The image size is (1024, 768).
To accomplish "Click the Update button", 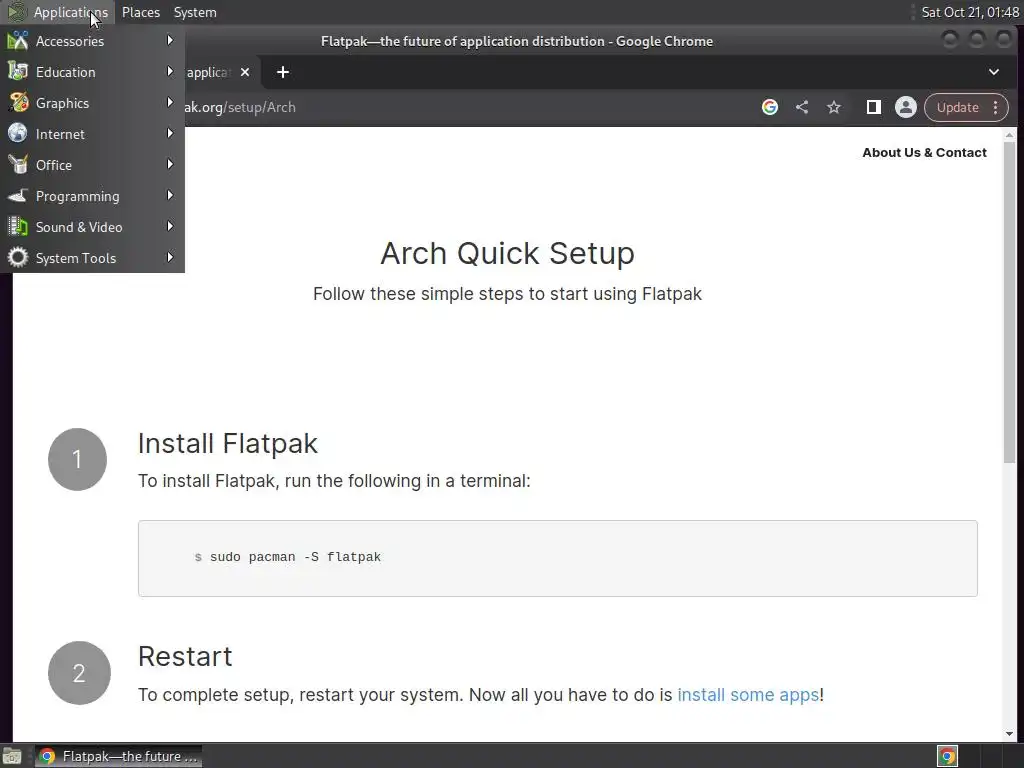I will pyautogui.click(x=957, y=108).
